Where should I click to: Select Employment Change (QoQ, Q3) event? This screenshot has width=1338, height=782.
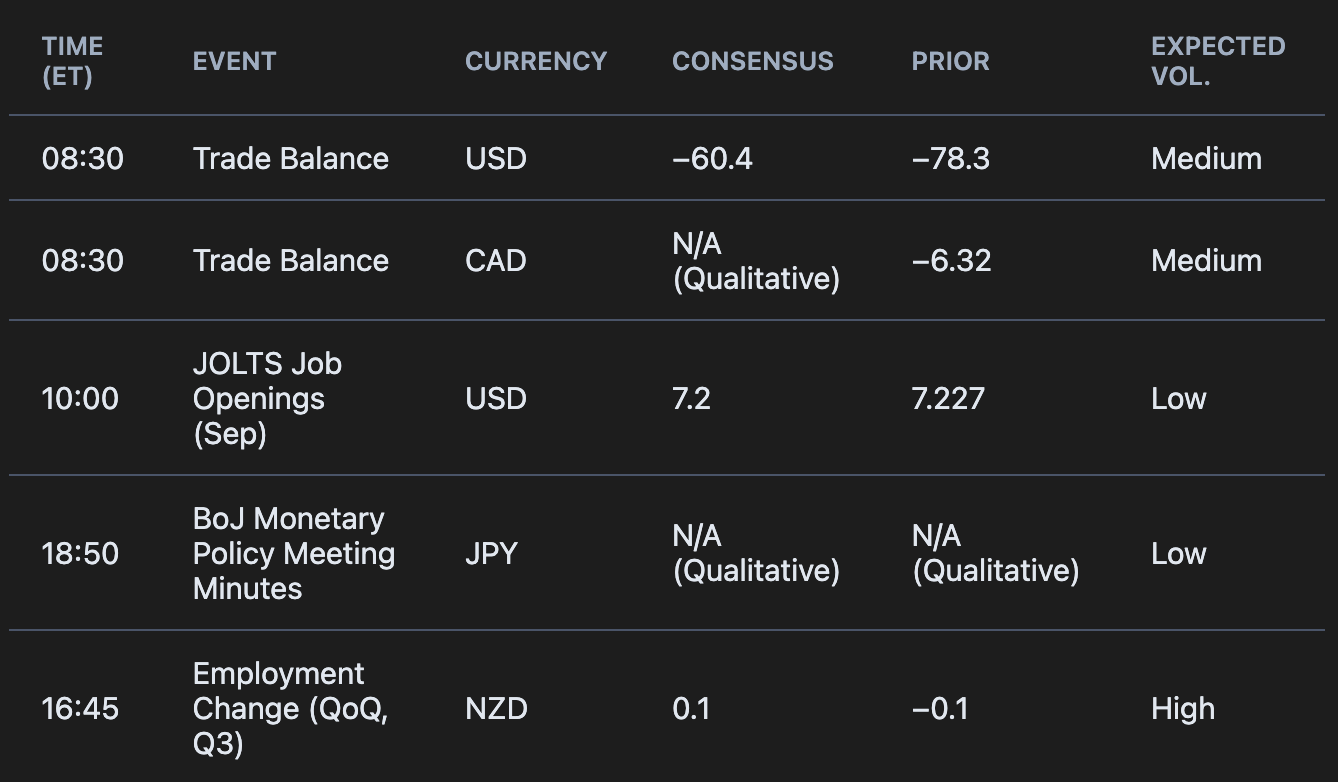(x=290, y=709)
